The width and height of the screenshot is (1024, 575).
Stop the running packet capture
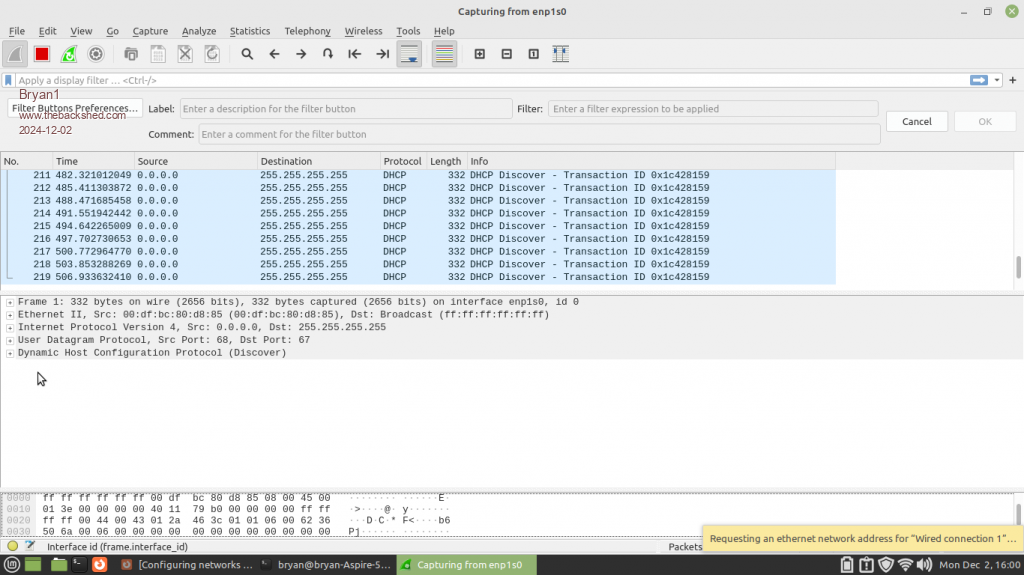click(42, 54)
